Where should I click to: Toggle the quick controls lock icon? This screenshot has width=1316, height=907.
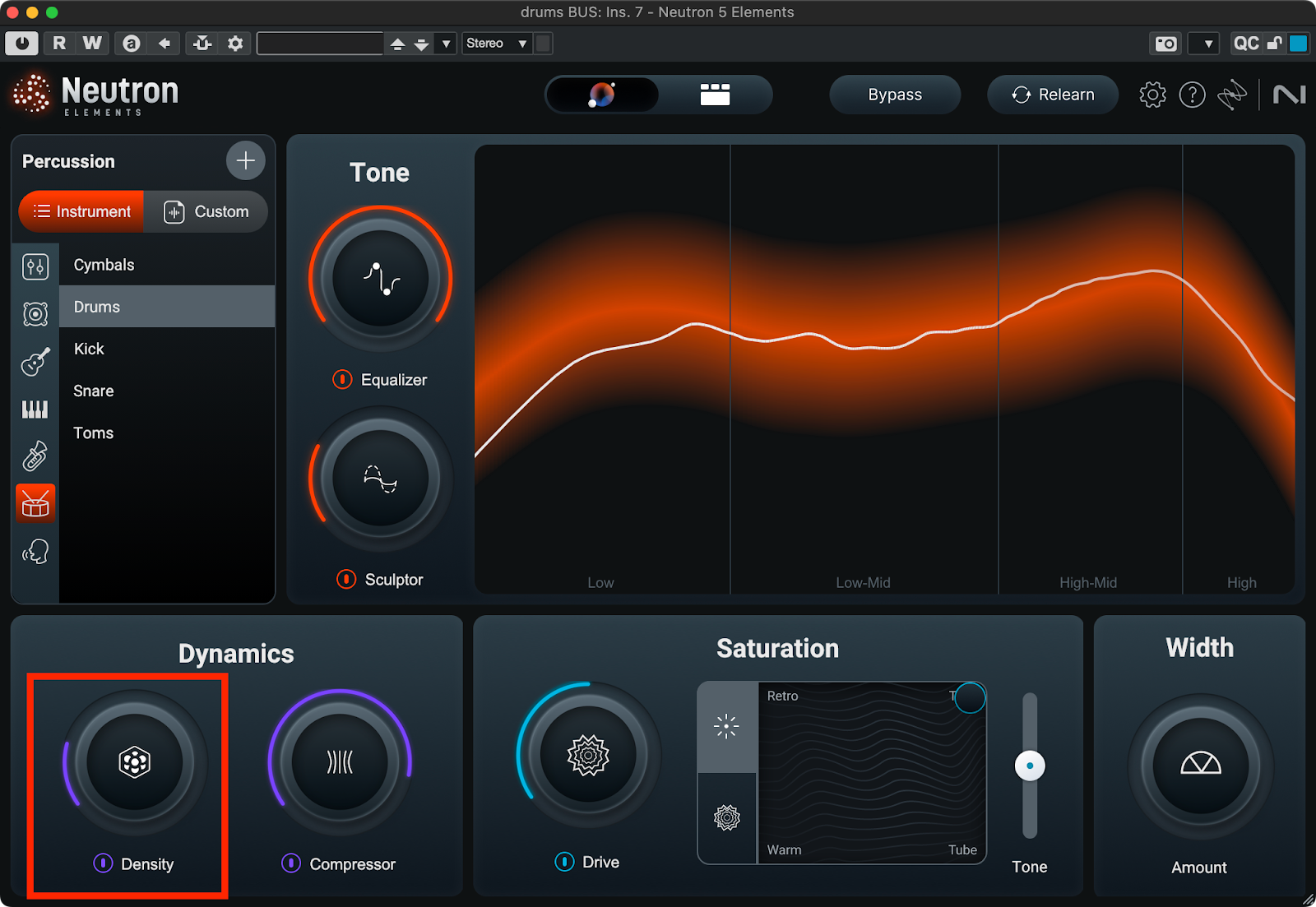[x=1274, y=44]
